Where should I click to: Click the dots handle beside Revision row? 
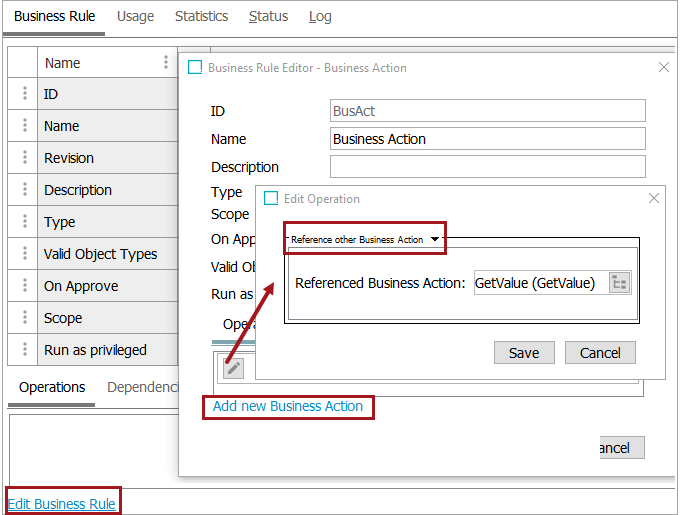(24, 158)
